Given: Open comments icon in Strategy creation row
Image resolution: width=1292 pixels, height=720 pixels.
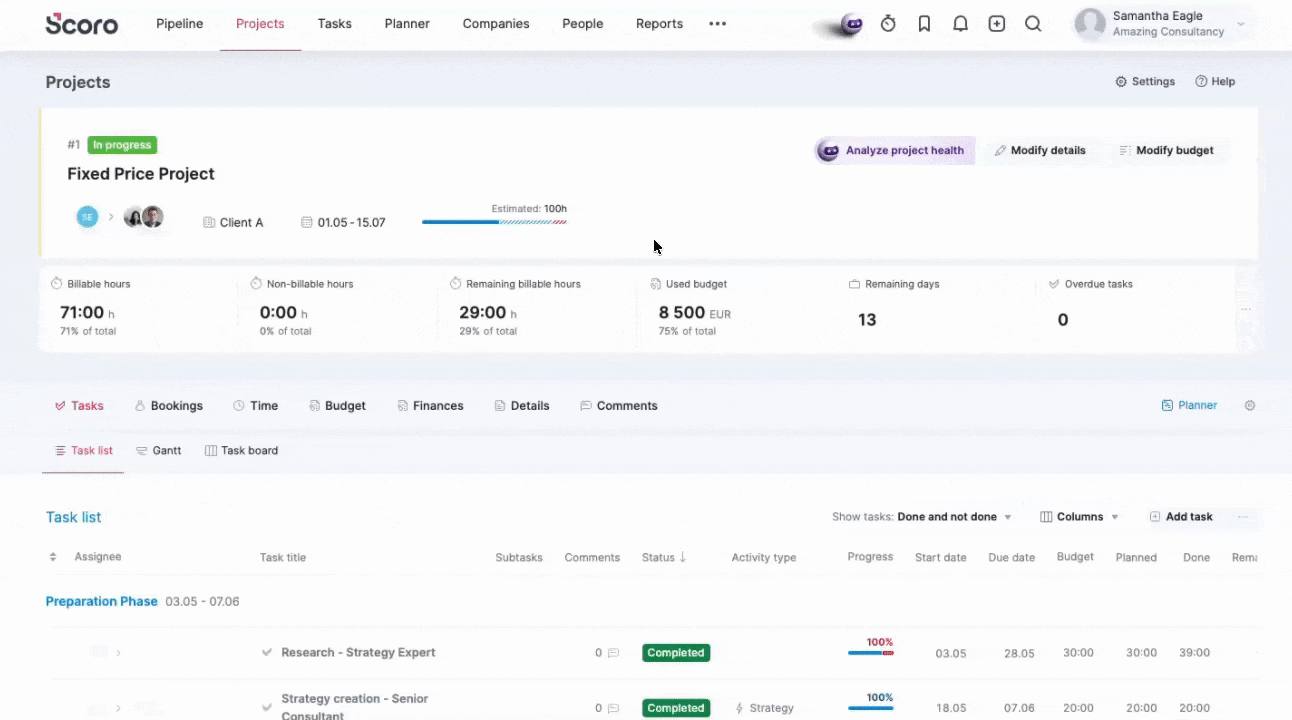Looking at the screenshot, I should tap(613, 708).
